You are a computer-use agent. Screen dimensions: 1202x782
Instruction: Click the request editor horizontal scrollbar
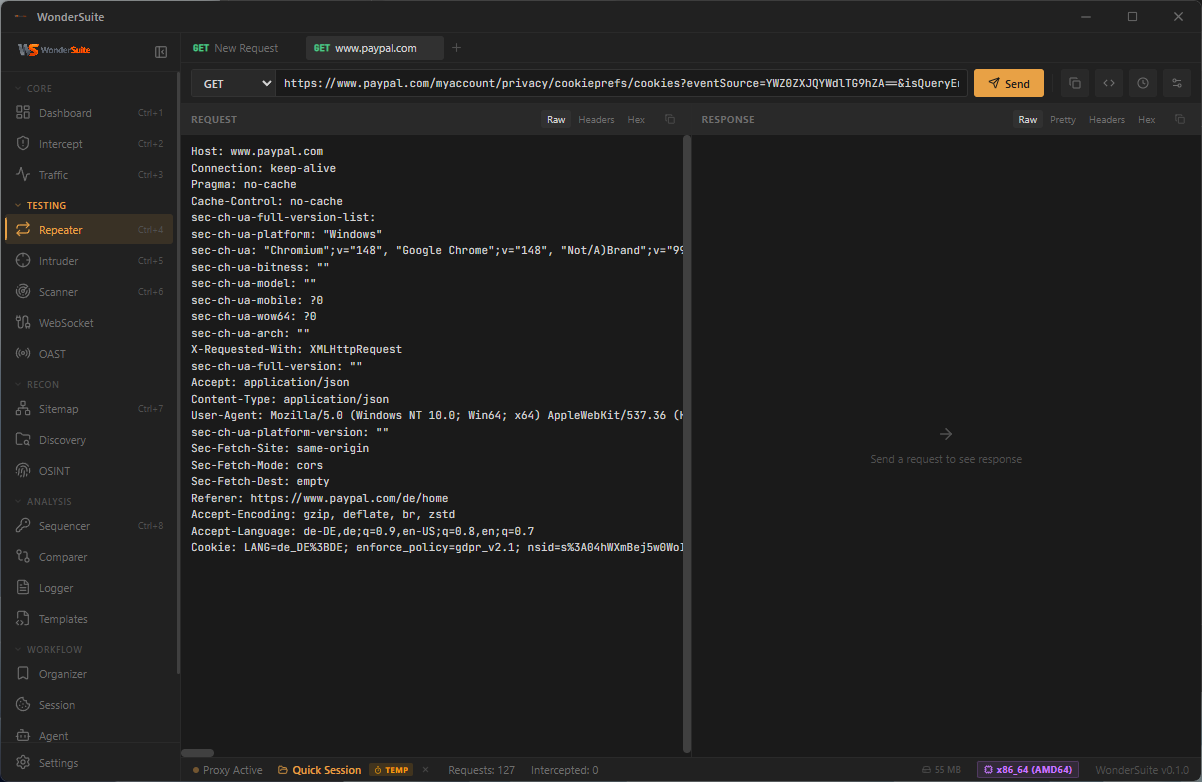coord(198,753)
